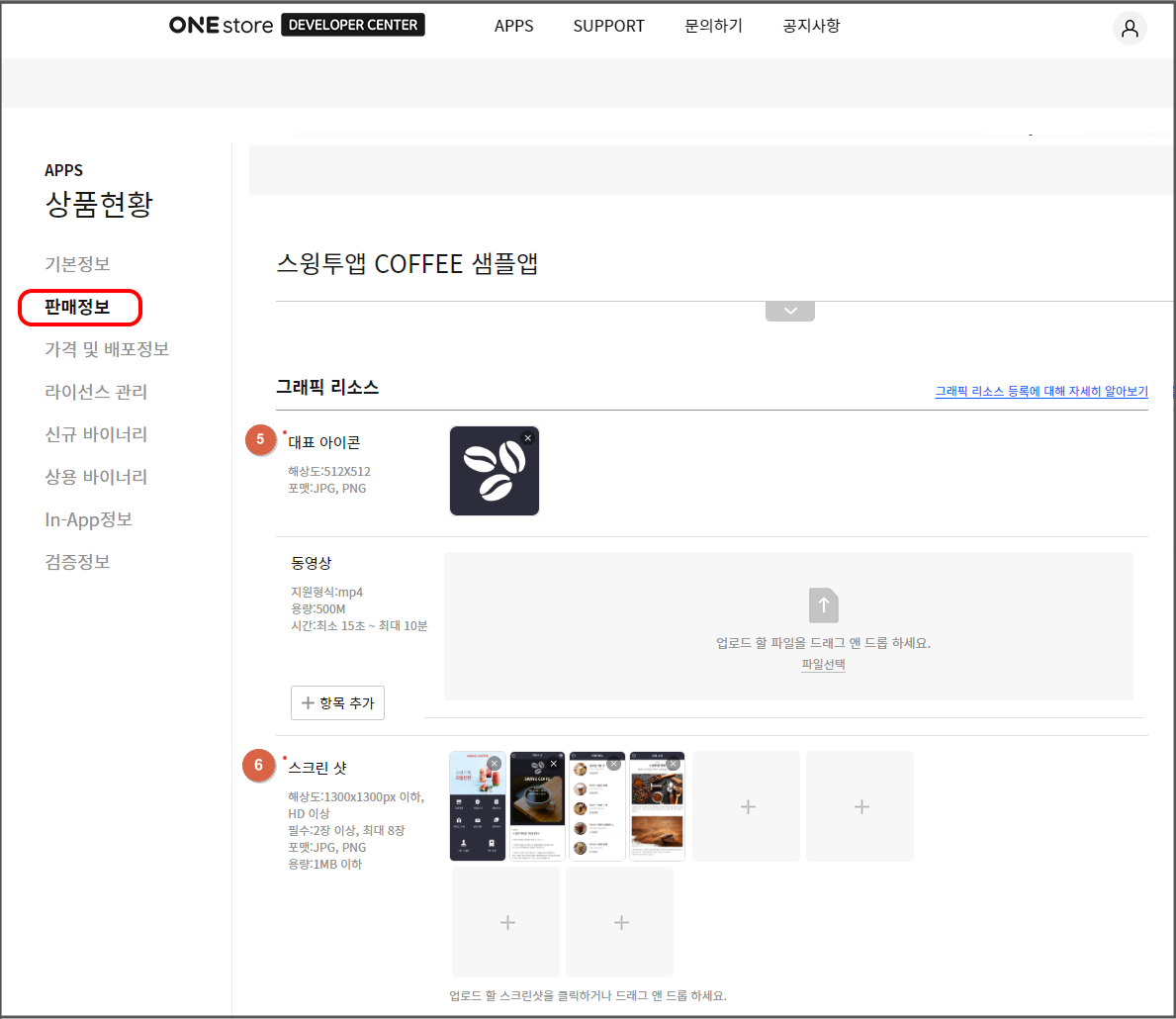Open 그래픽 리소스 등록에 대해 자세히 알아보기 link
The height and width of the screenshot is (1019, 1176).
coord(1041,392)
